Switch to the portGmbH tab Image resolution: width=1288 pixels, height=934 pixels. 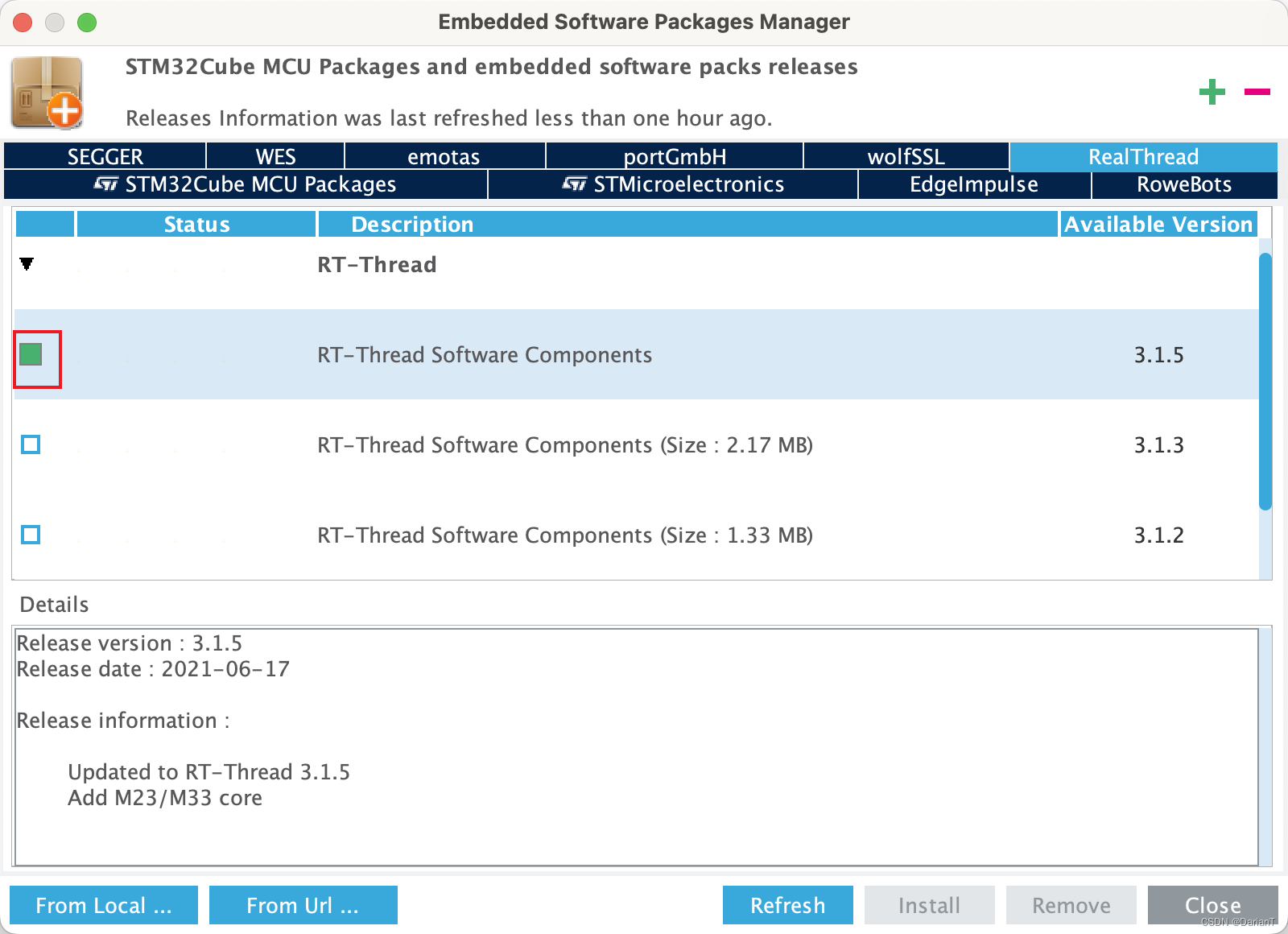tap(675, 156)
